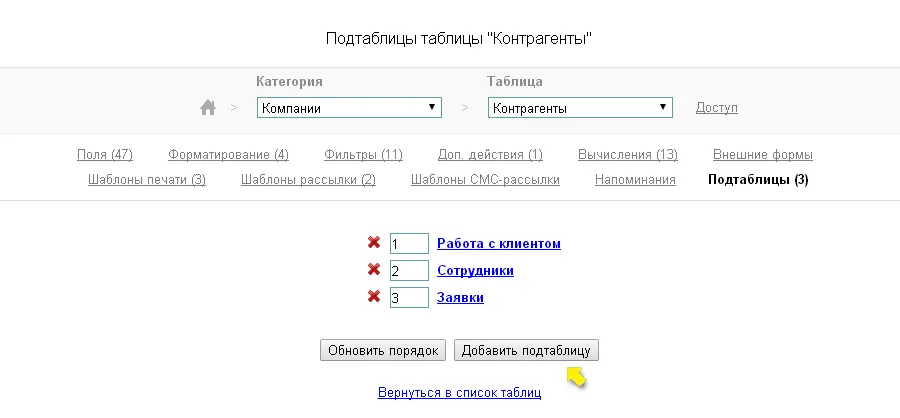The image size is (900, 418).
Task: Click the Обновить порядок button
Action: point(383,350)
